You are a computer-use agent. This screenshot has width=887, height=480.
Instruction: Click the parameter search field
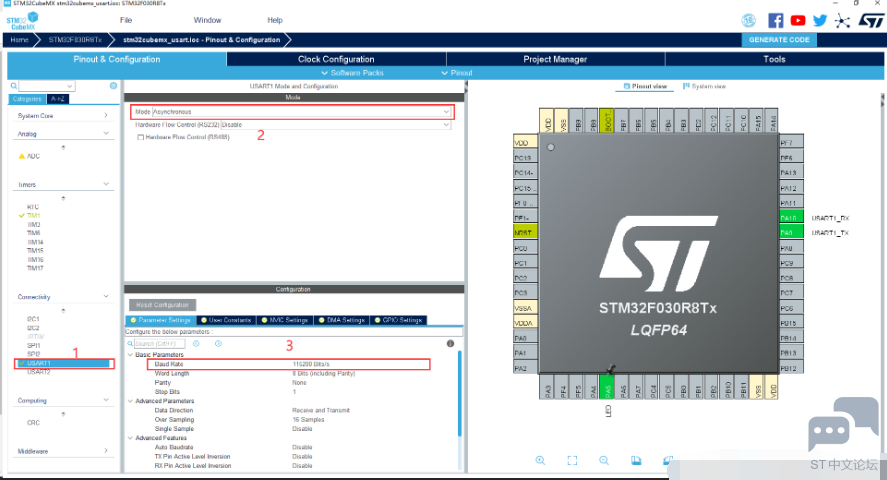159,344
